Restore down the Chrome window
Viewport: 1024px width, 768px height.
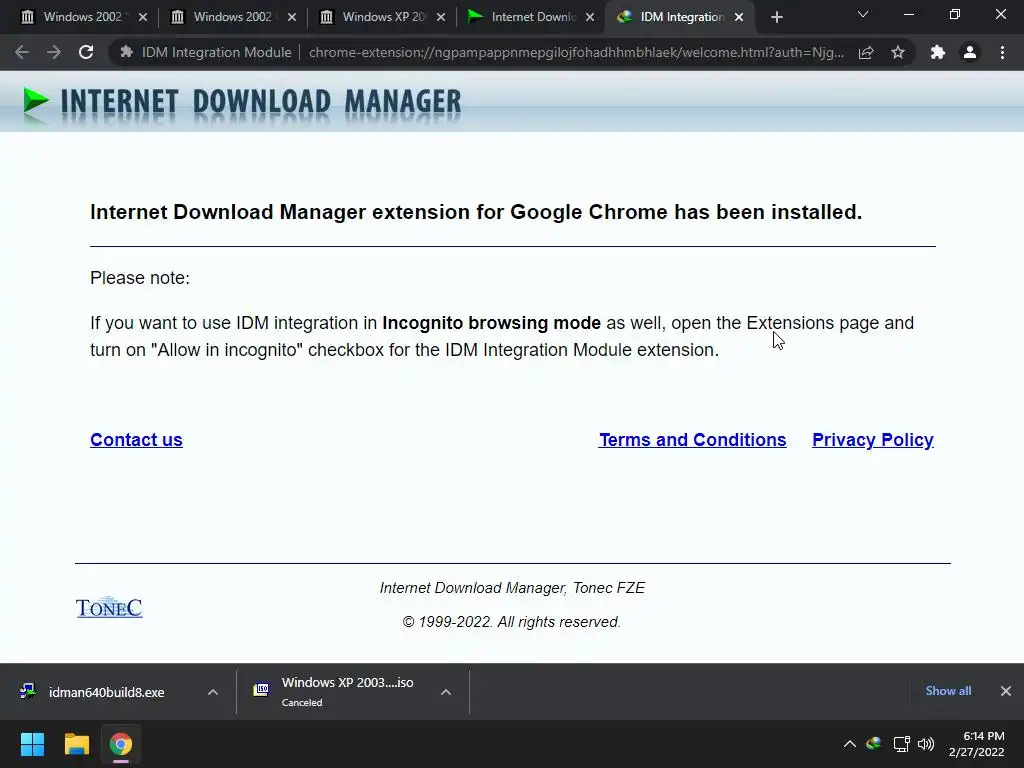tap(955, 14)
